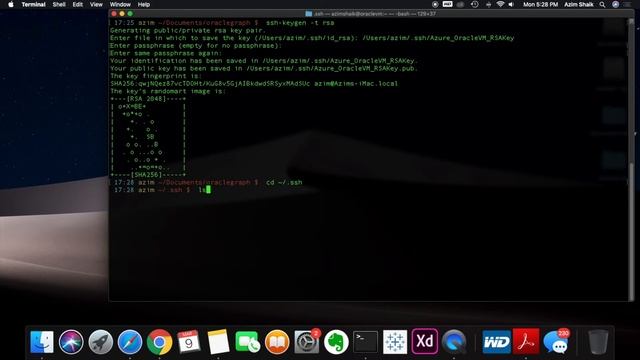Launch Siri from the Dock
This screenshot has width=640, height=360.
71,342
